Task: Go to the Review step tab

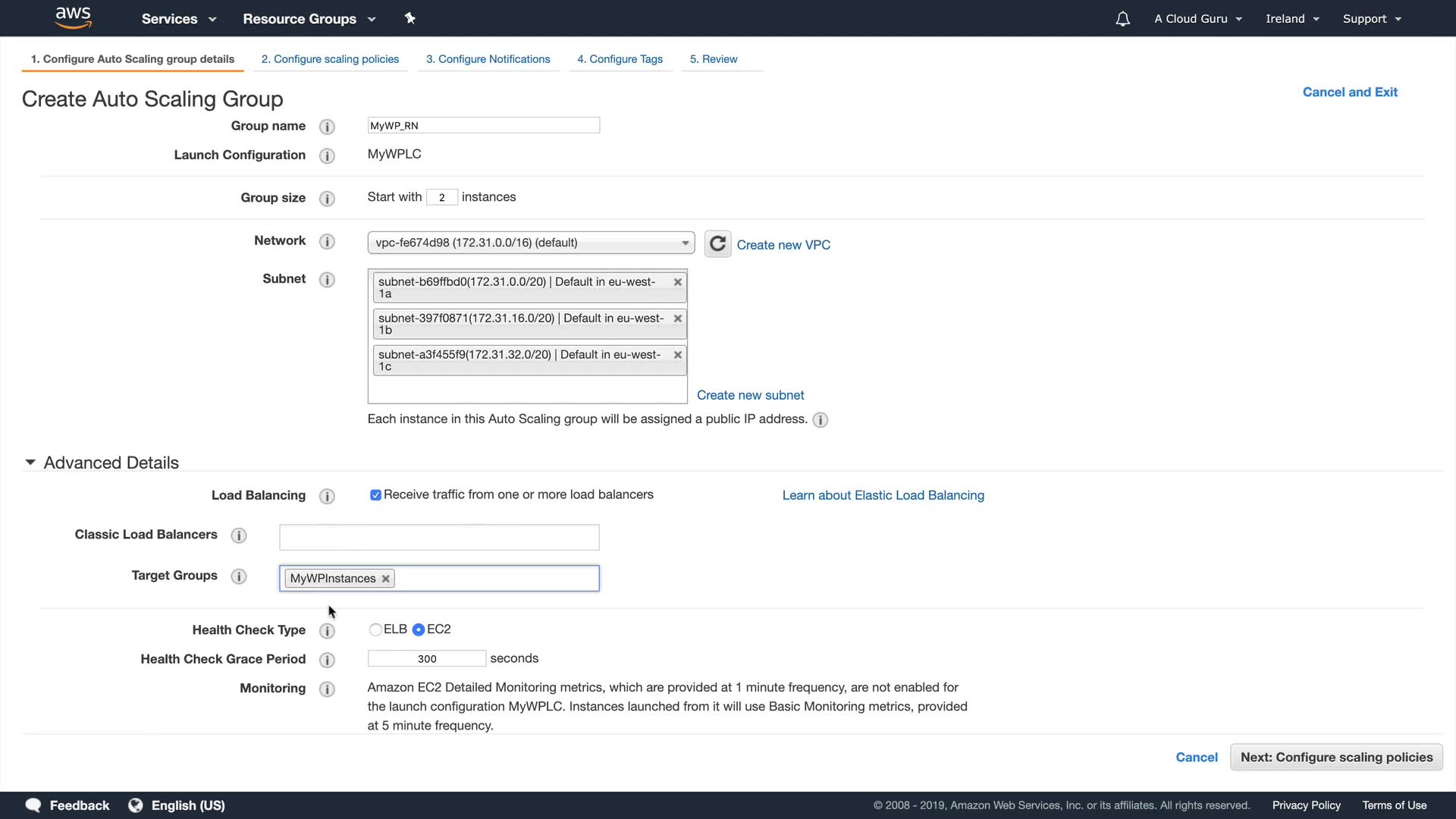Action: click(713, 59)
